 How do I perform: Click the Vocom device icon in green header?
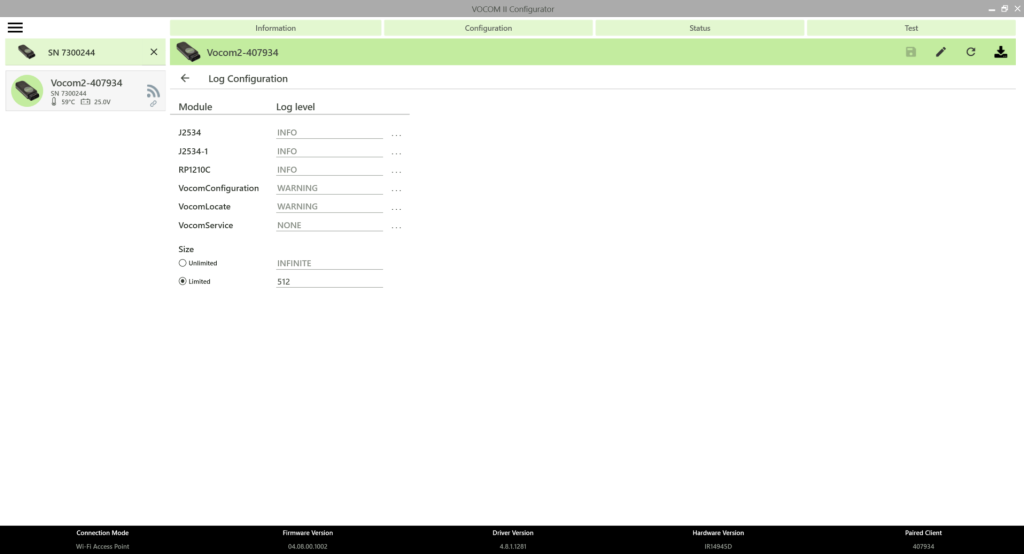188,52
